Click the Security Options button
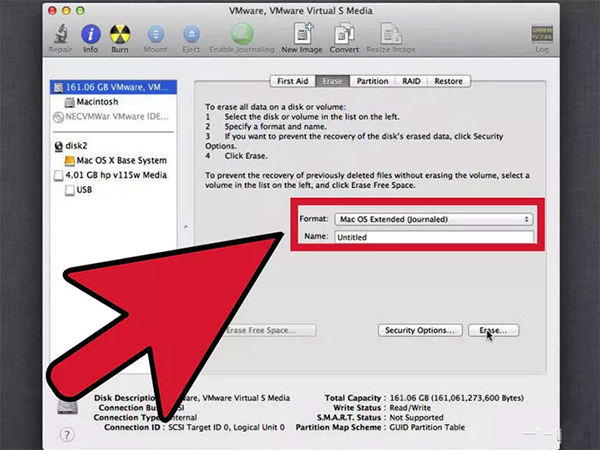 [420, 330]
